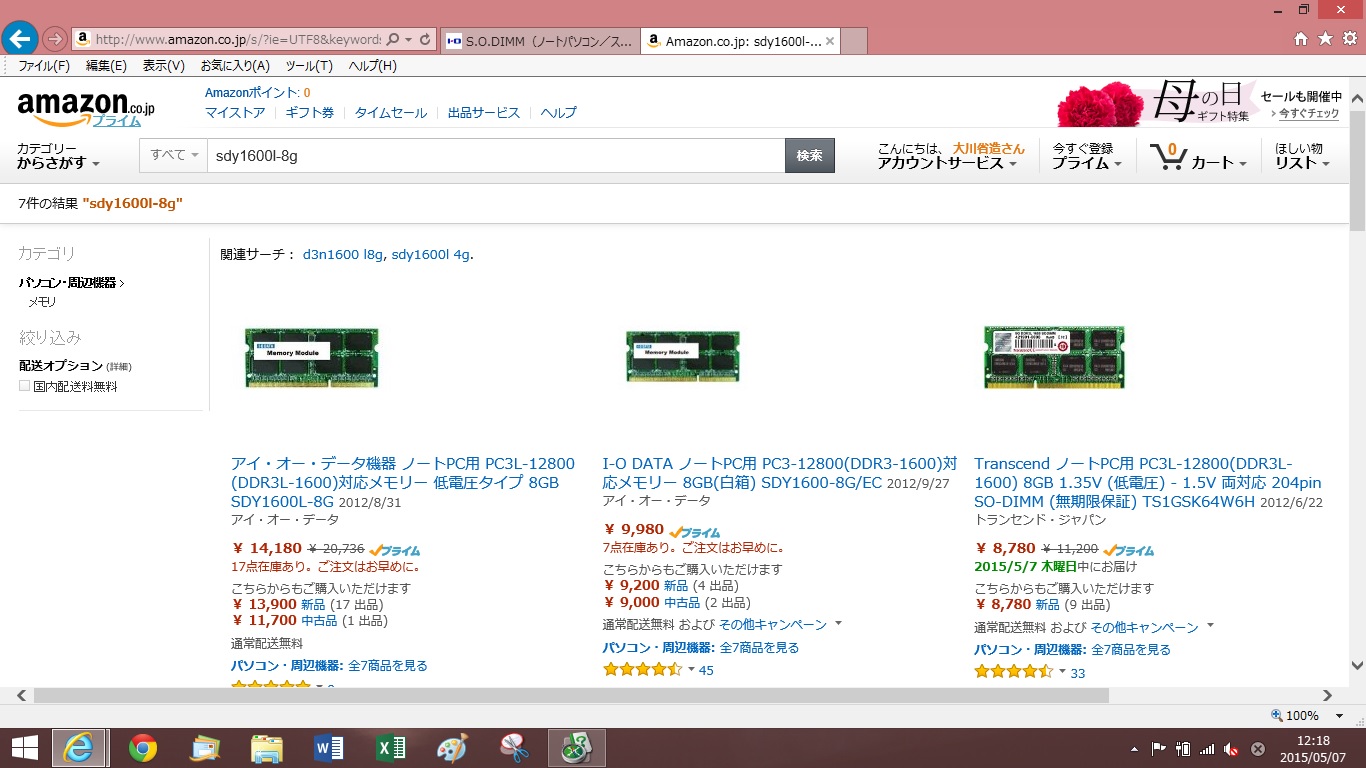
Task: Click the network signal tray icon
Action: point(1207,748)
